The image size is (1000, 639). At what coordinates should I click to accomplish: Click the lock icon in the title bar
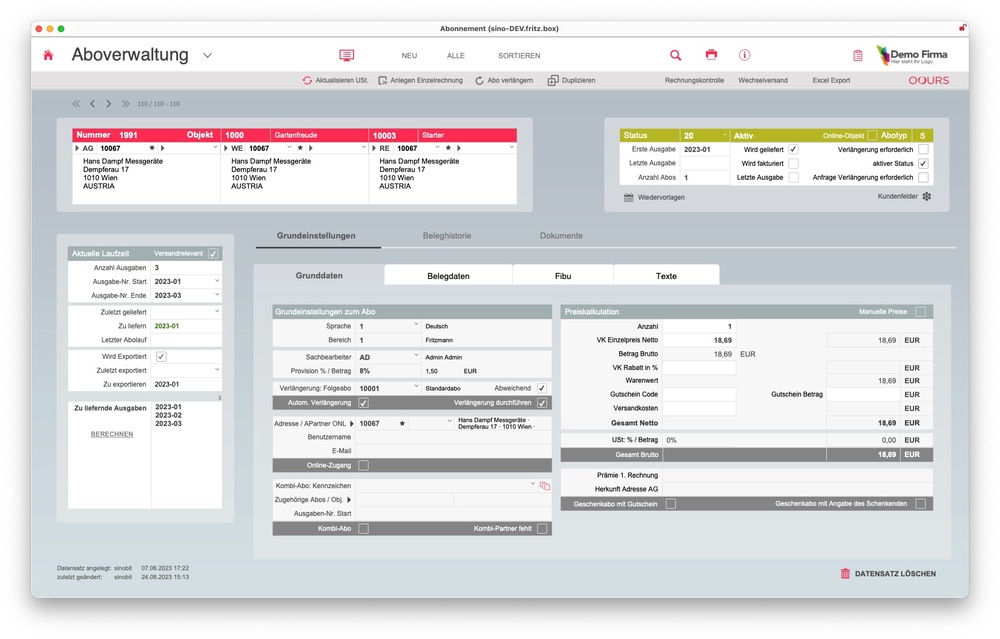click(x=962, y=28)
